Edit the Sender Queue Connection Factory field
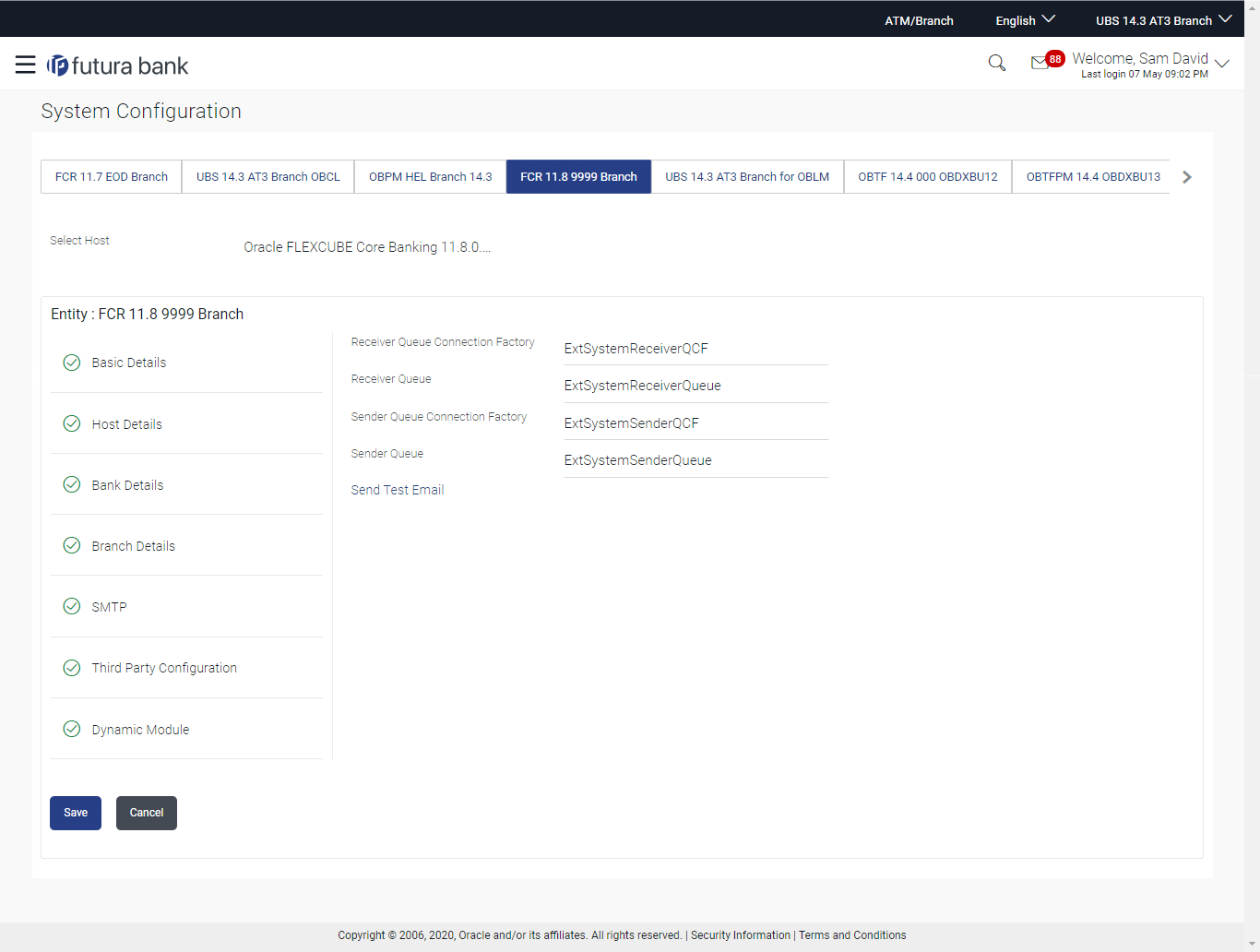This screenshot has width=1260, height=952. (696, 423)
